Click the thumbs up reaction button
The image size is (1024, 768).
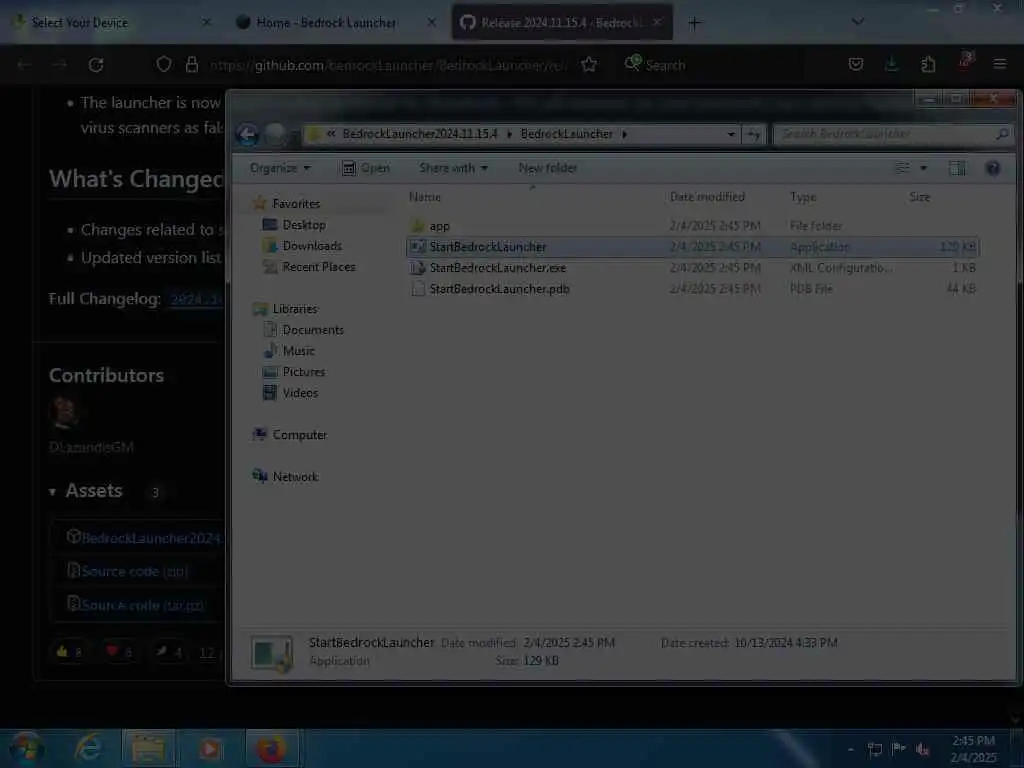[x=69, y=651]
